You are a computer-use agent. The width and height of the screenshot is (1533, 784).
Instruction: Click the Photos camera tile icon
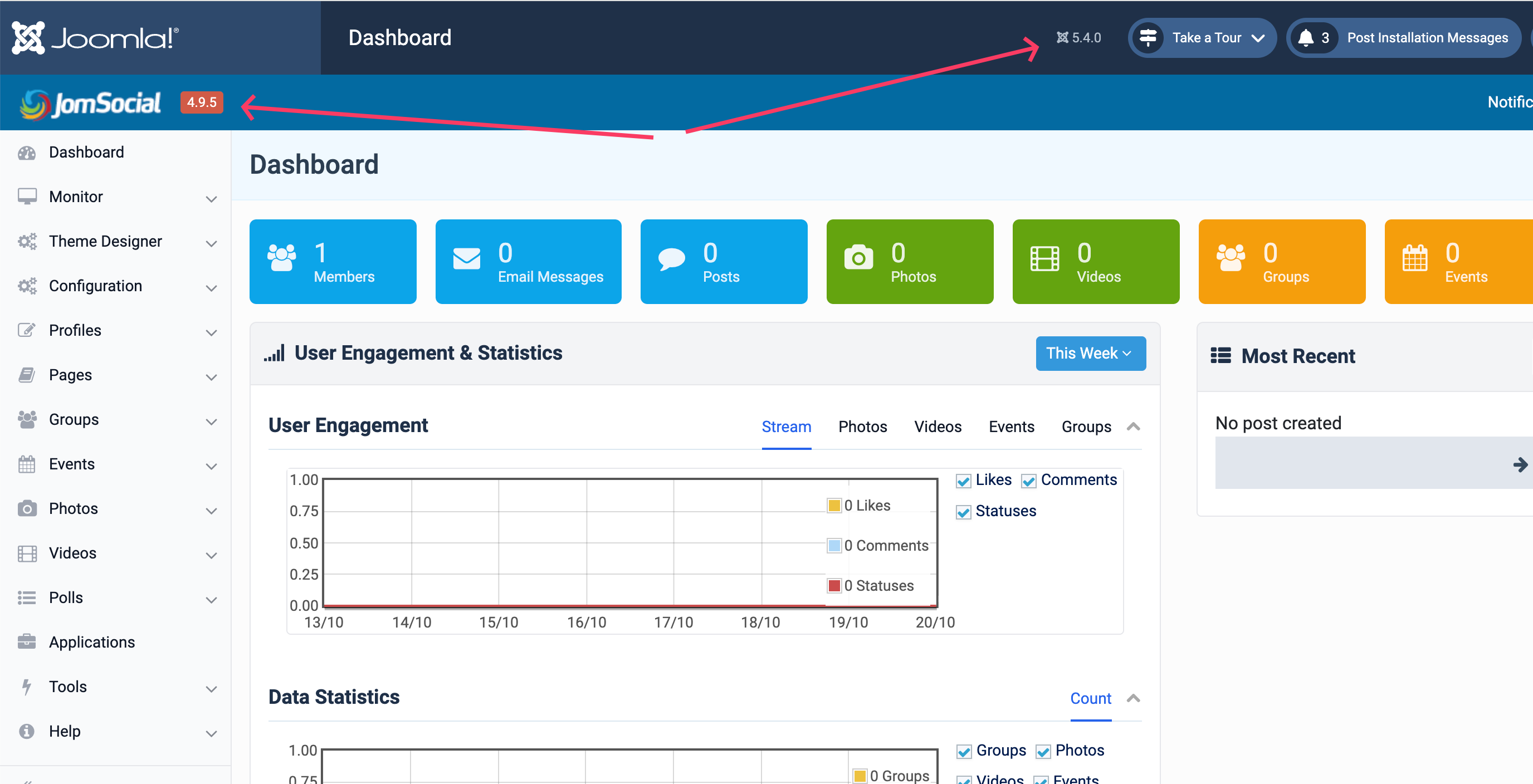(x=858, y=258)
